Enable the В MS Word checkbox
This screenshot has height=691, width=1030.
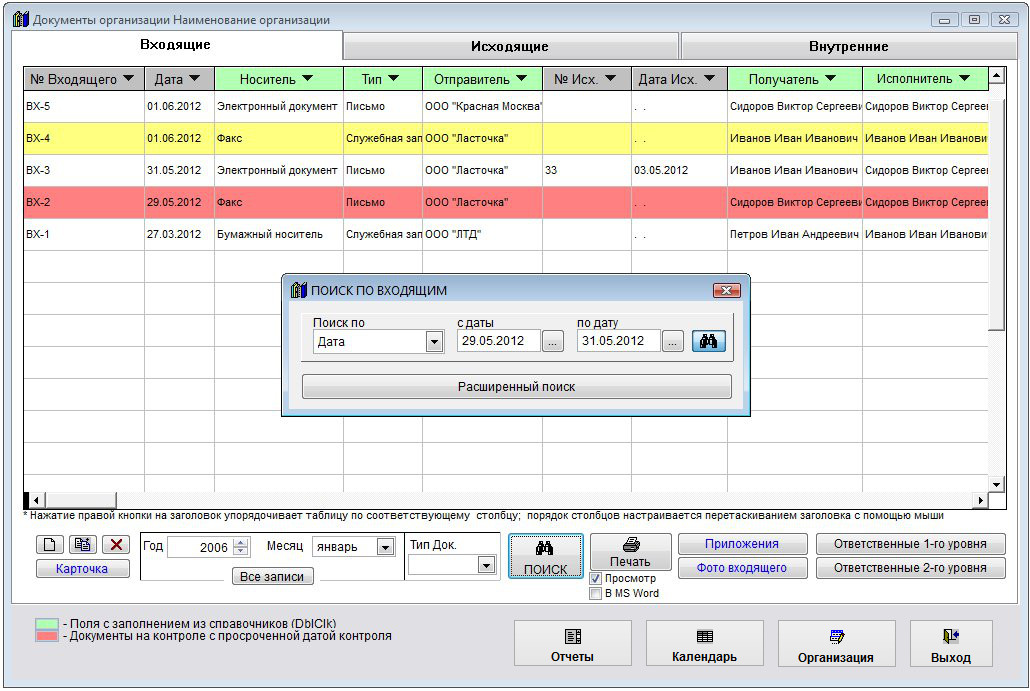(x=596, y=593)
